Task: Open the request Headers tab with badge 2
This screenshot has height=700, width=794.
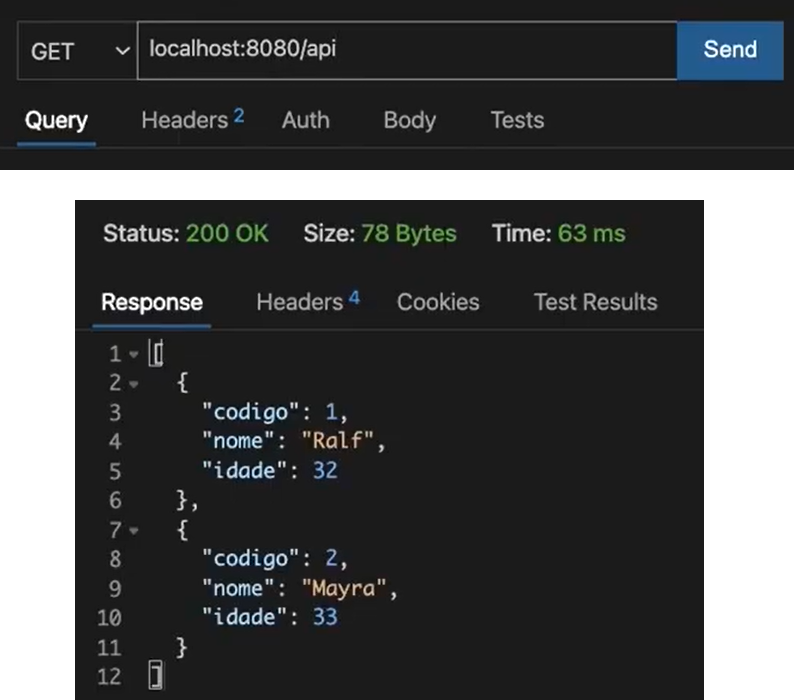Action: click(192, 121)
